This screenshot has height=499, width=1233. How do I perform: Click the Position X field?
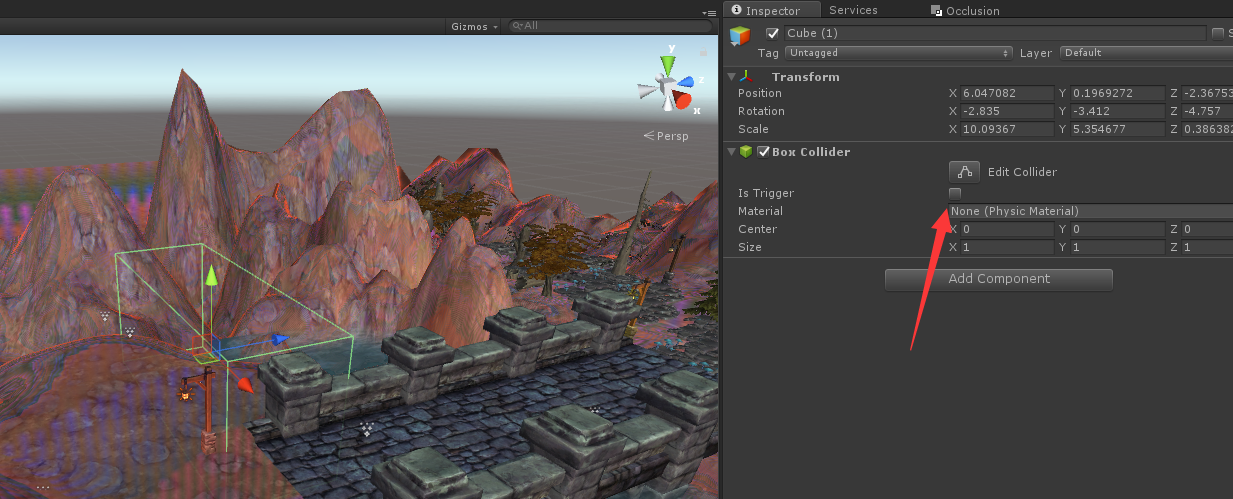[1007, 93]
